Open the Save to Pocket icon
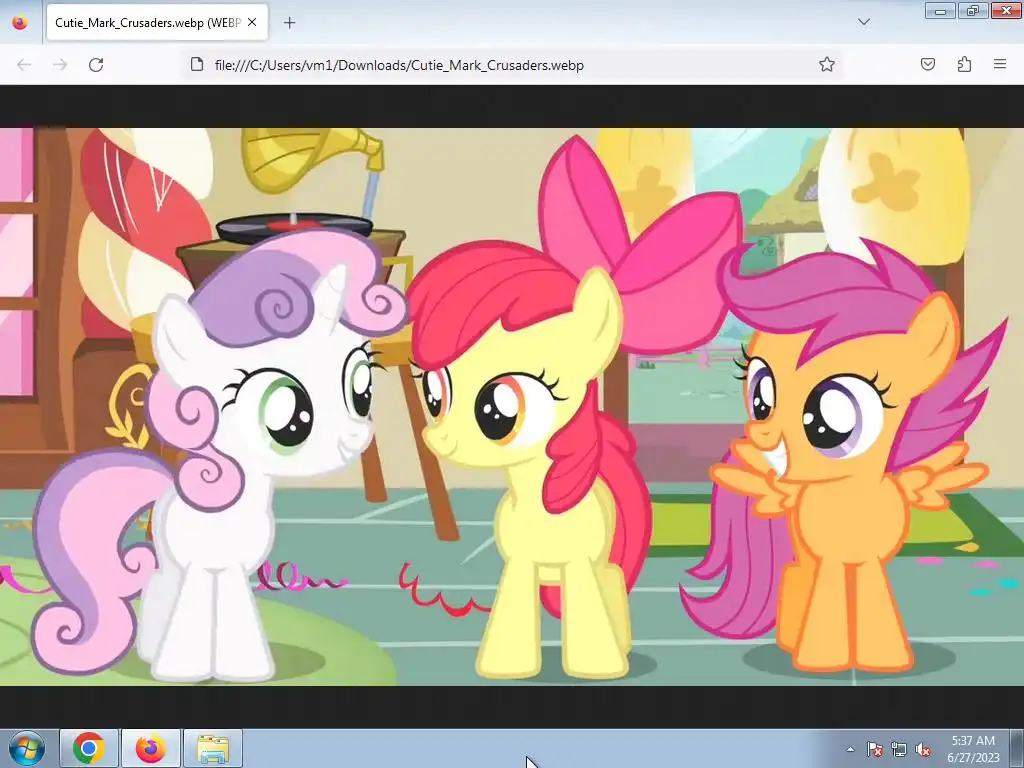The image size is (1024, 768). pyautogui.click(x=928, y=64)
